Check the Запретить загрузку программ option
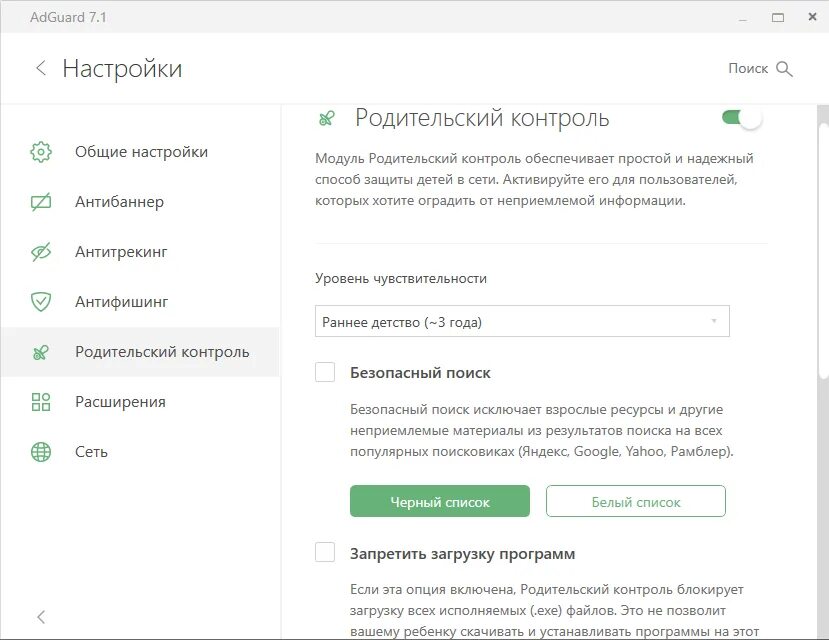The width and height of the screenshot is (829, 640). click(325, 553)
